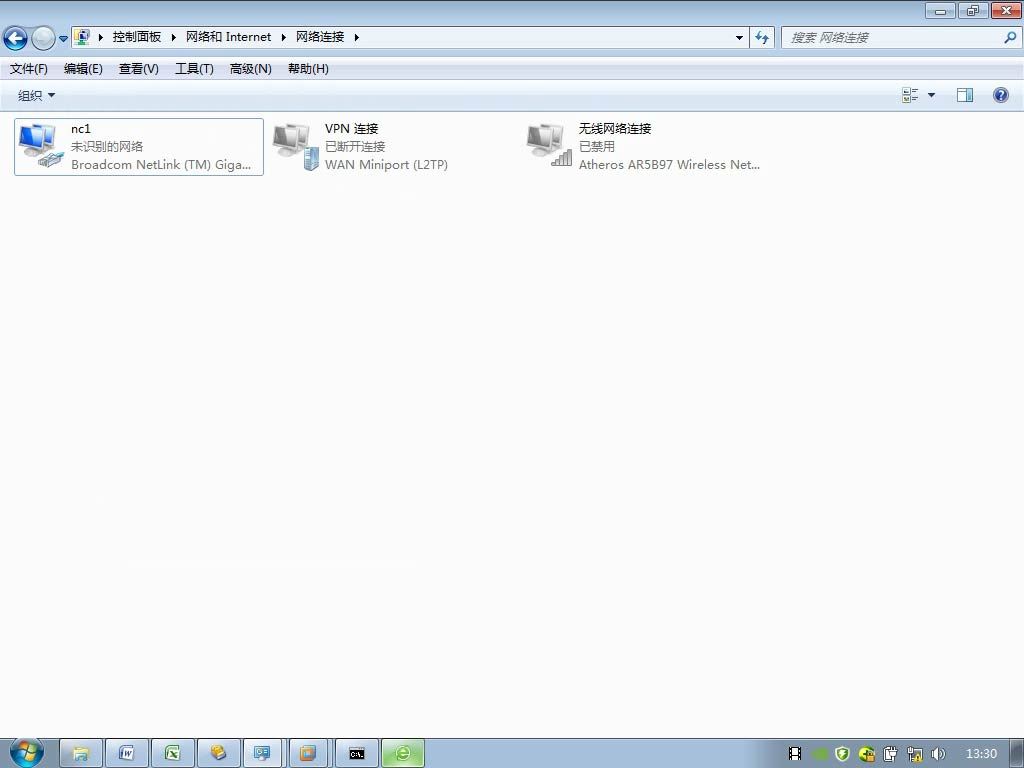Screen dimensions: 1024x768
Task: Click the Back navigation arrow
Action: pyautogui.click(x=15, y=38)
